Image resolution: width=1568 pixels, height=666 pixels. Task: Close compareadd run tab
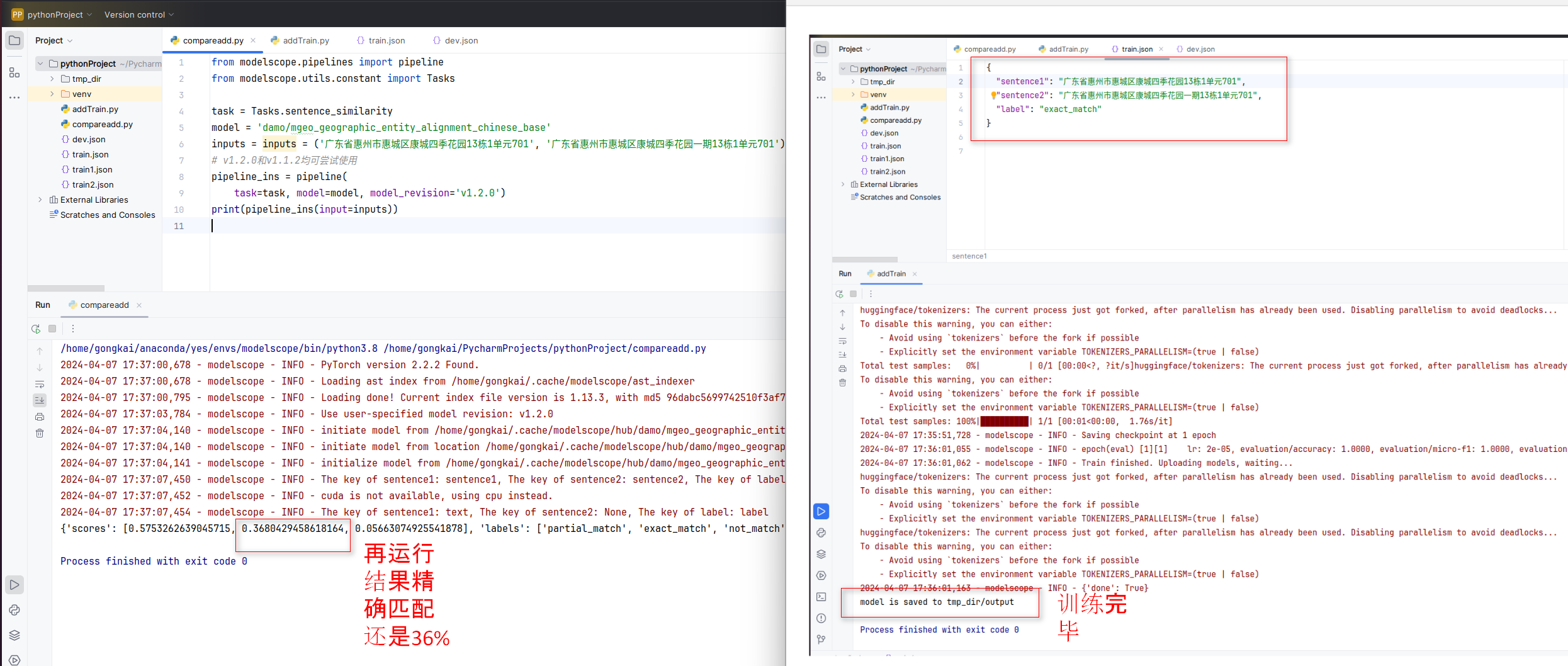(139, 305)
